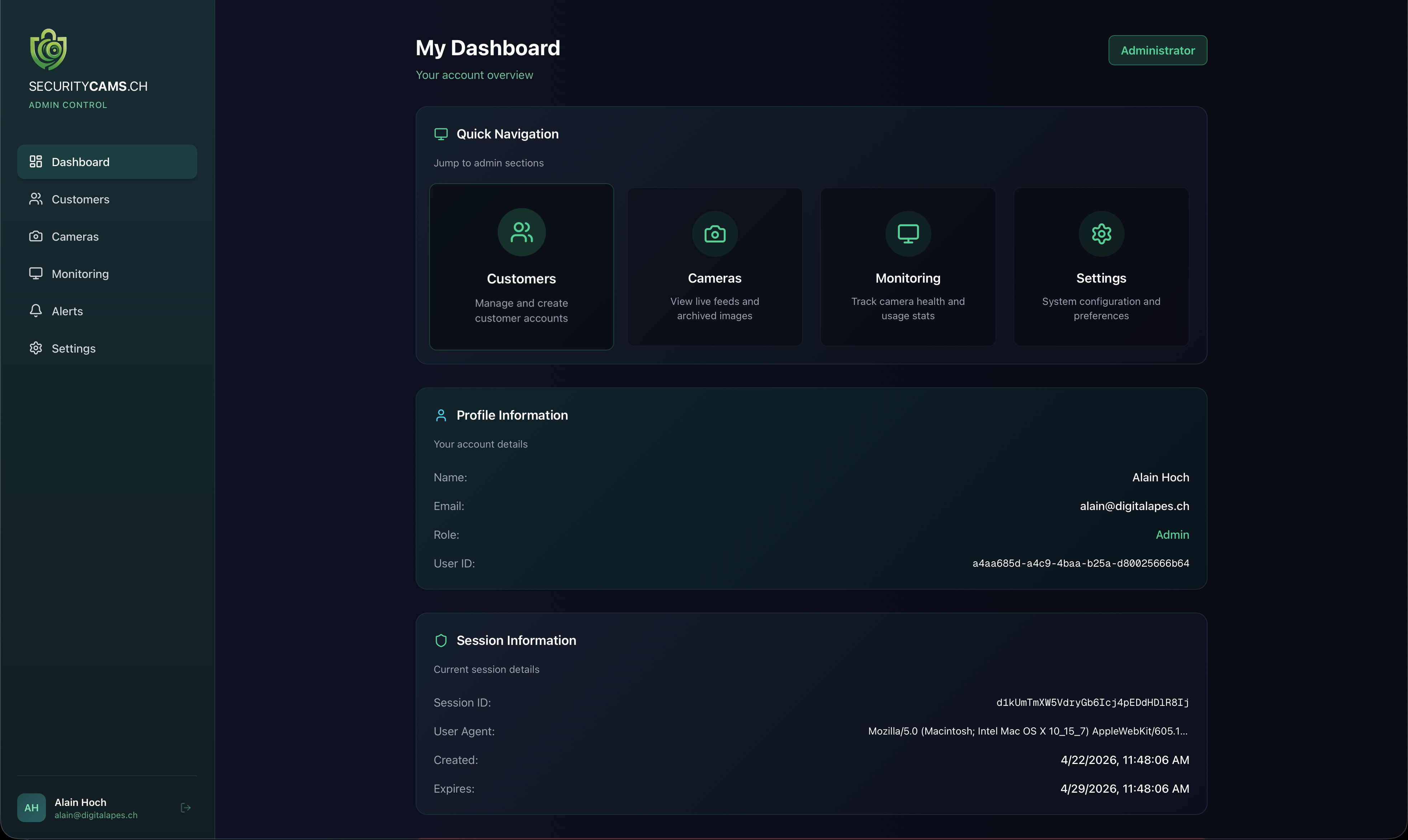Select the Dashboard icon in sidebar
The height and width of the screenshot is (840, 1408).
36,161
